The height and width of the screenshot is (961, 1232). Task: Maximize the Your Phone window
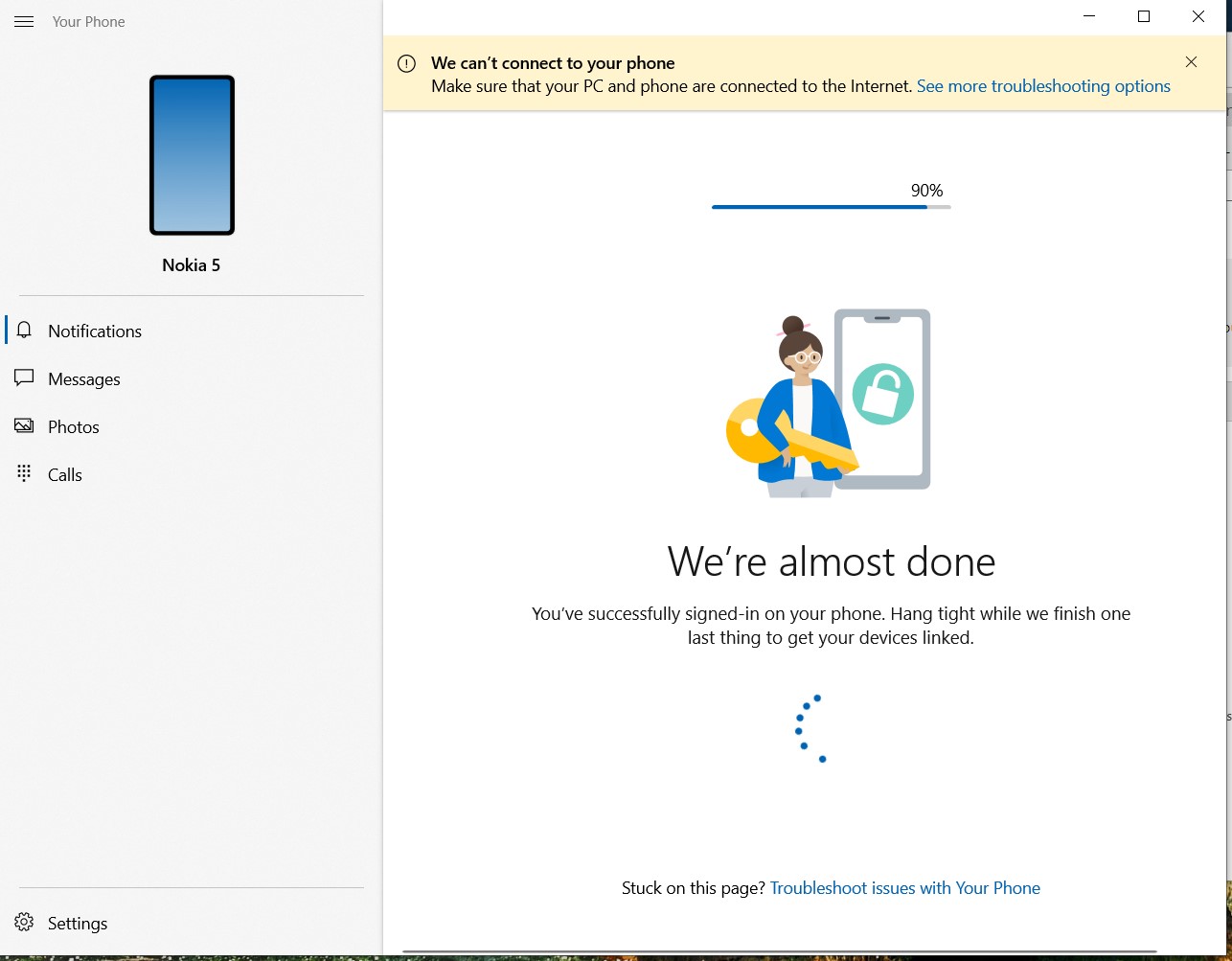1144,16
